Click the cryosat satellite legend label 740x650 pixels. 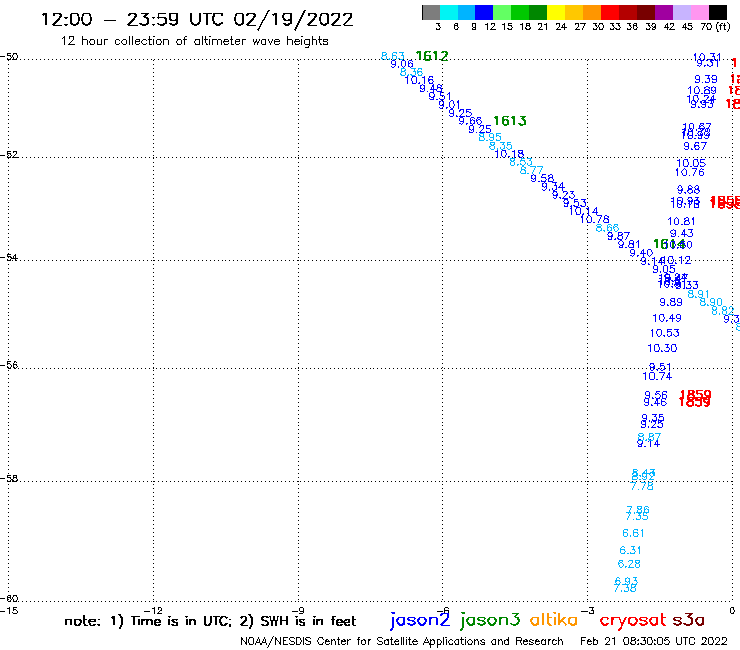(x=632, y=620)
